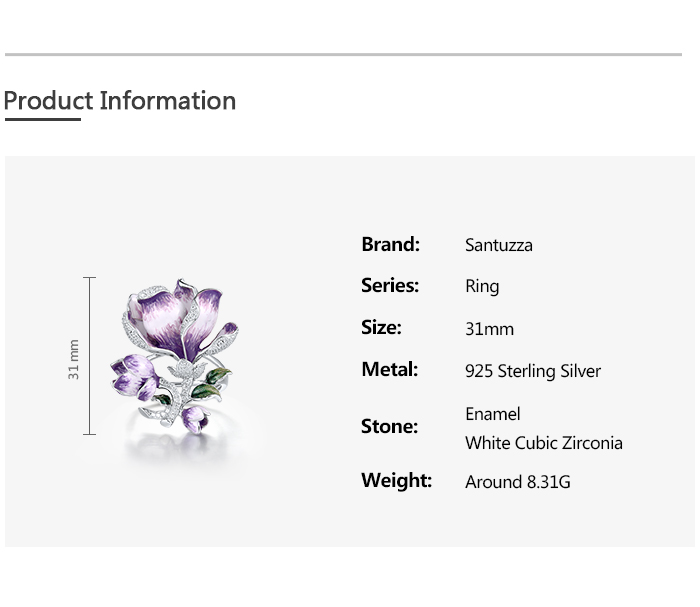Click the Product Information heading
Viewport: 700px width, 607px height.
click(120, 101)
